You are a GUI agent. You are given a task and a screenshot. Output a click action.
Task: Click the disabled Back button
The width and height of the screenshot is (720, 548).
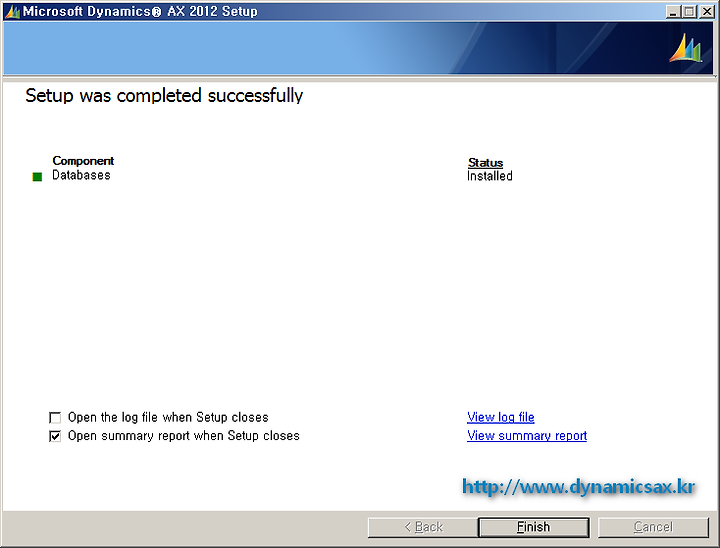[x=423, y=527]
